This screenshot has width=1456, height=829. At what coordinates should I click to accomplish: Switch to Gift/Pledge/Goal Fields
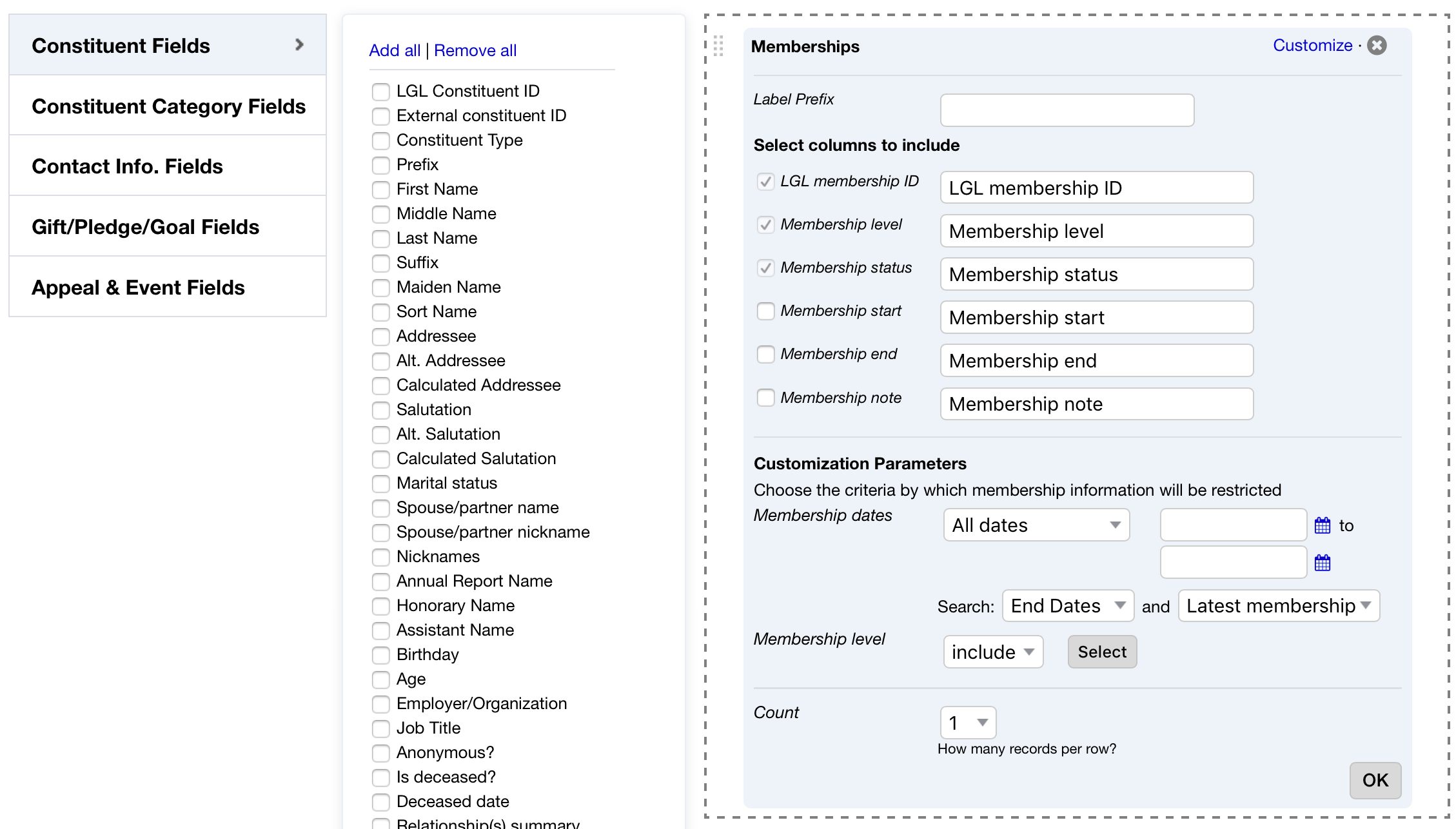[x=145, y=226]
